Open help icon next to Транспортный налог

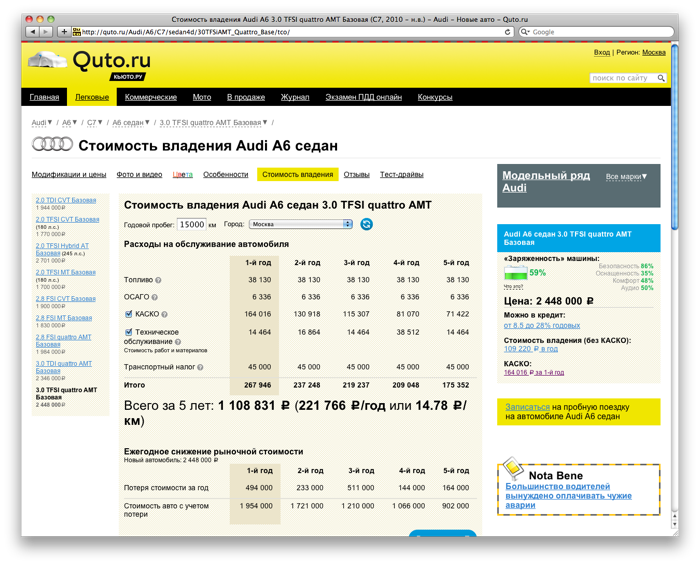(x=200, y=367)
